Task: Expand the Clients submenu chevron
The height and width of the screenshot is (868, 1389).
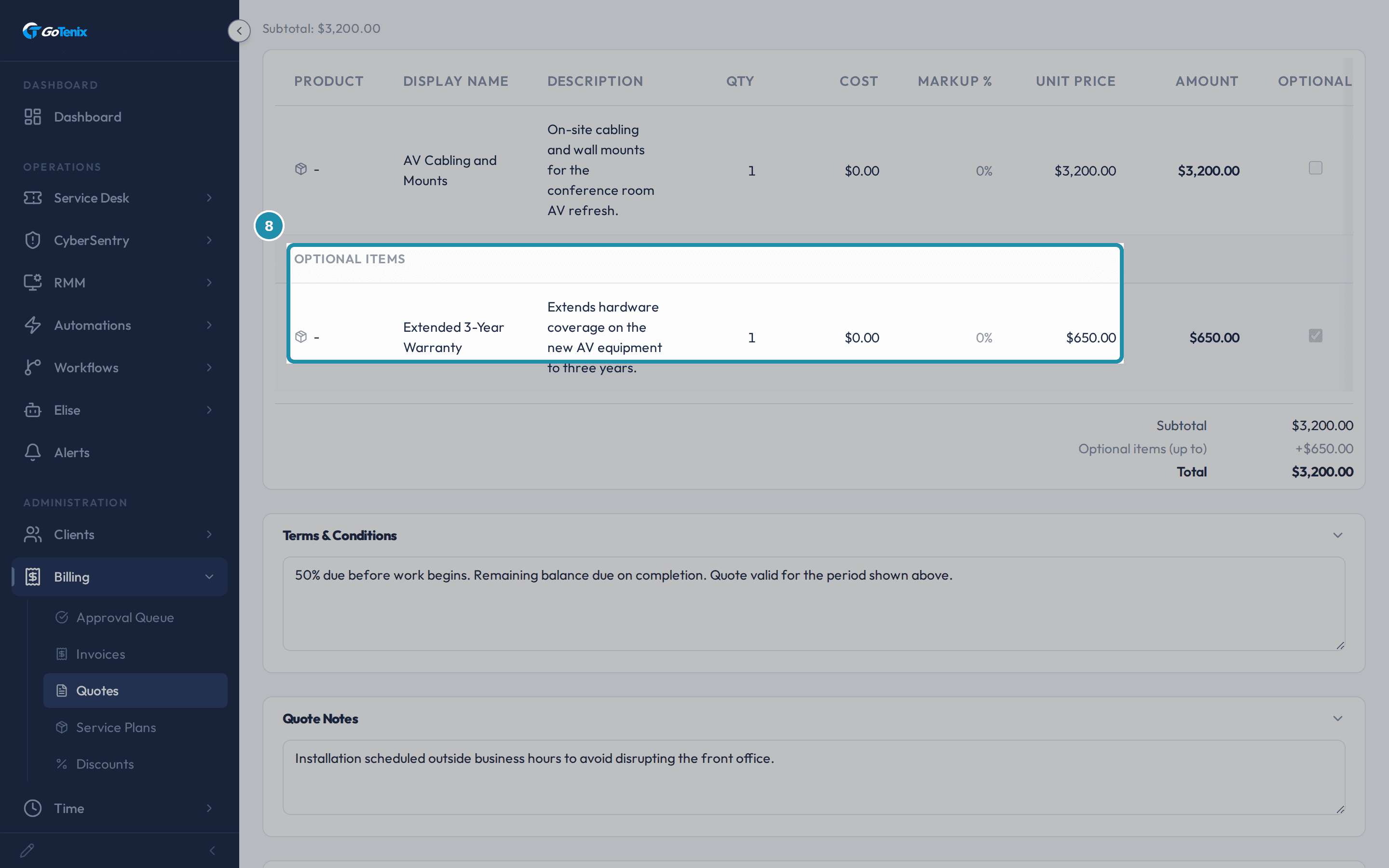Action: coord(209,534)
